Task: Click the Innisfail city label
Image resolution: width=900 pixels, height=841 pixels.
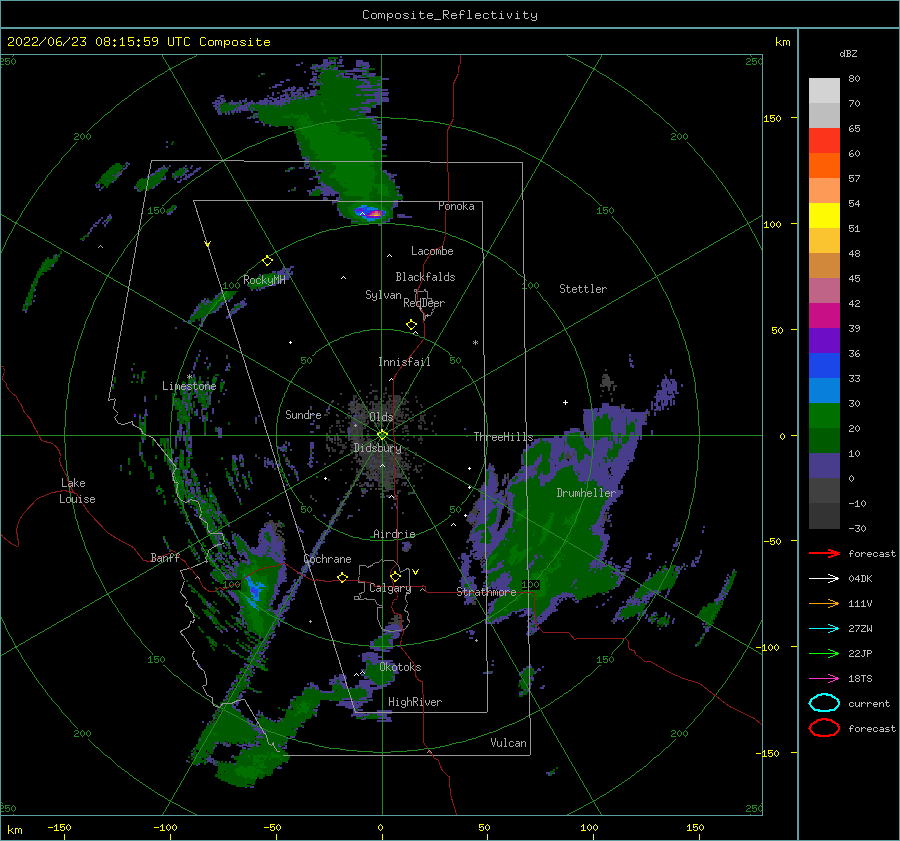Action: tap(404, 362)
